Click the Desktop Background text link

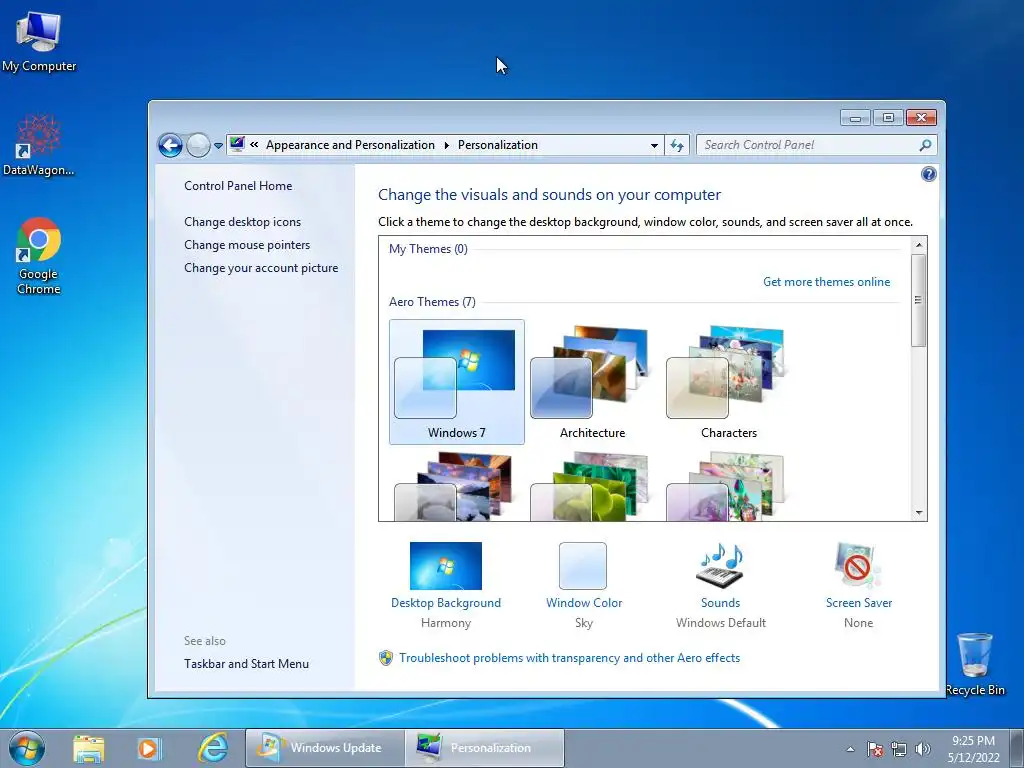coord(446,603)
